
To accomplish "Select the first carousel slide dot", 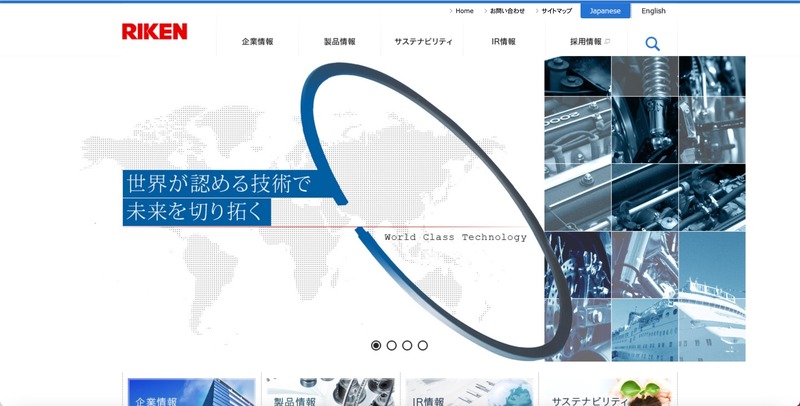I will [x=376, y=345].
